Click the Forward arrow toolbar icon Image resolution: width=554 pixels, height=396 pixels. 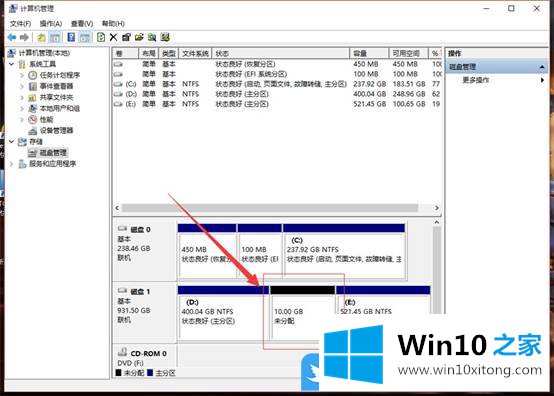tap(24, 37)
